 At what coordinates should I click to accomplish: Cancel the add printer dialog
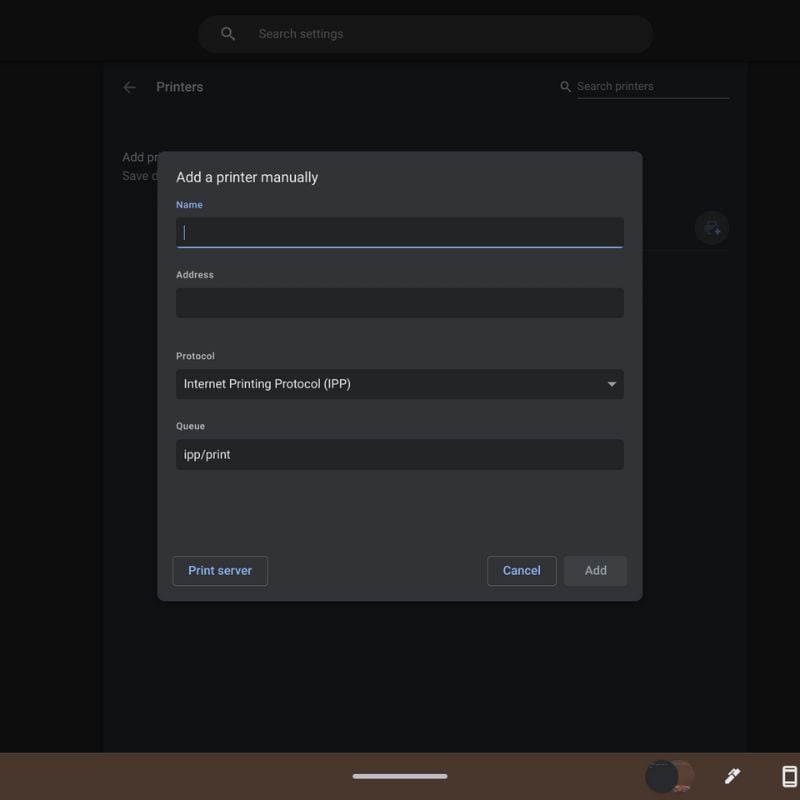pos(521,570)
